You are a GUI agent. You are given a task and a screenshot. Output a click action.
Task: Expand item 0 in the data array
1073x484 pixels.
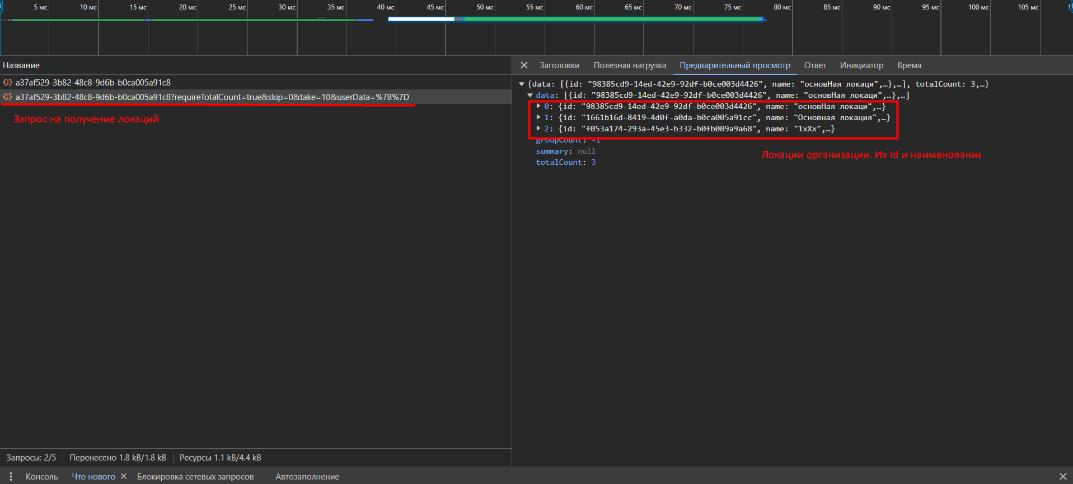point(539,106)
